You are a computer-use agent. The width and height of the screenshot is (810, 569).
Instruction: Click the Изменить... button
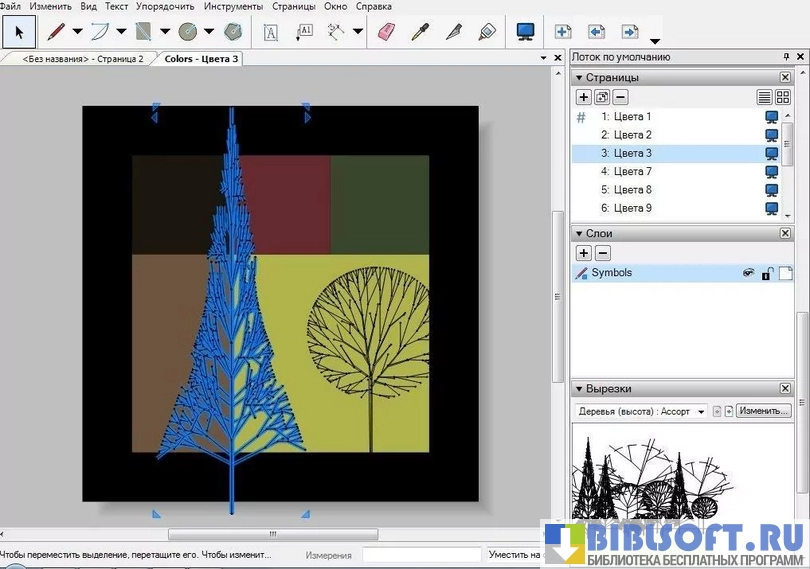pos(763,411)
